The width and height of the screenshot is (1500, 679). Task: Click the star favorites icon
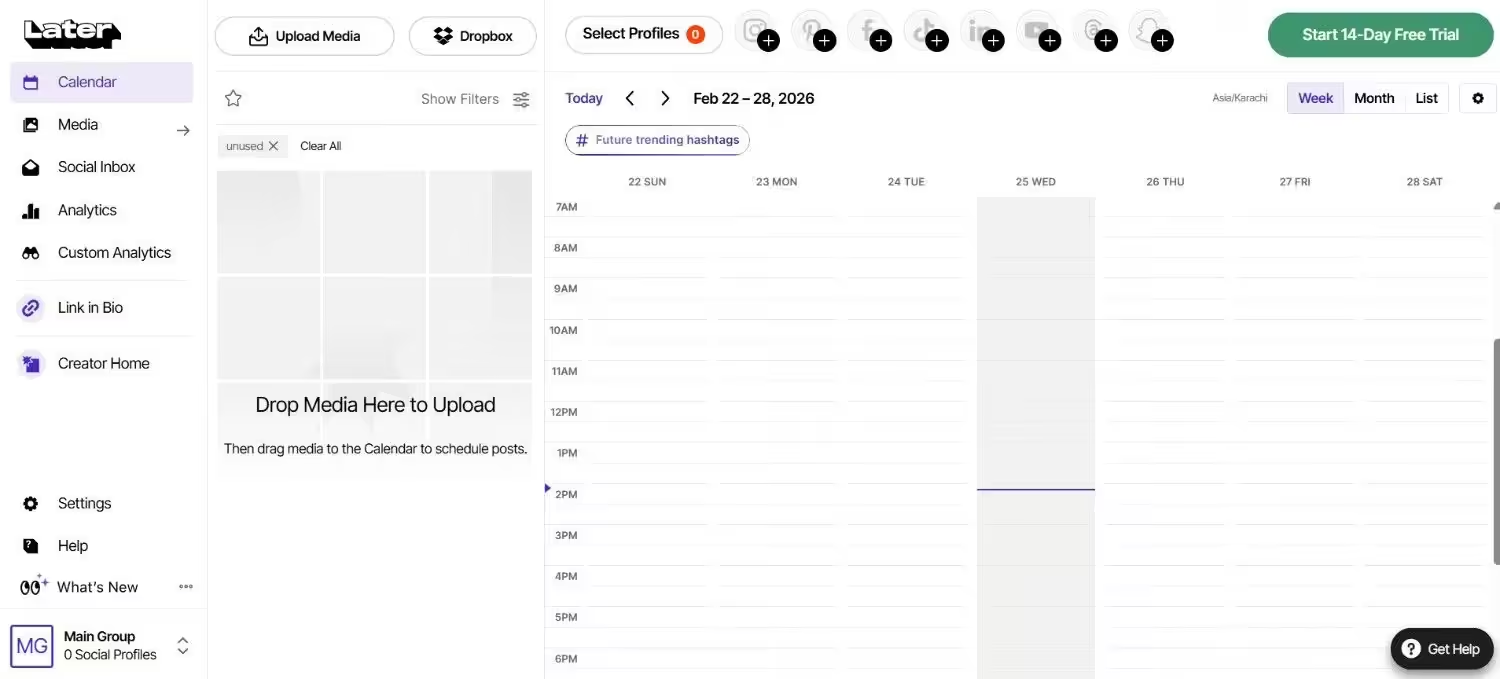233,98
